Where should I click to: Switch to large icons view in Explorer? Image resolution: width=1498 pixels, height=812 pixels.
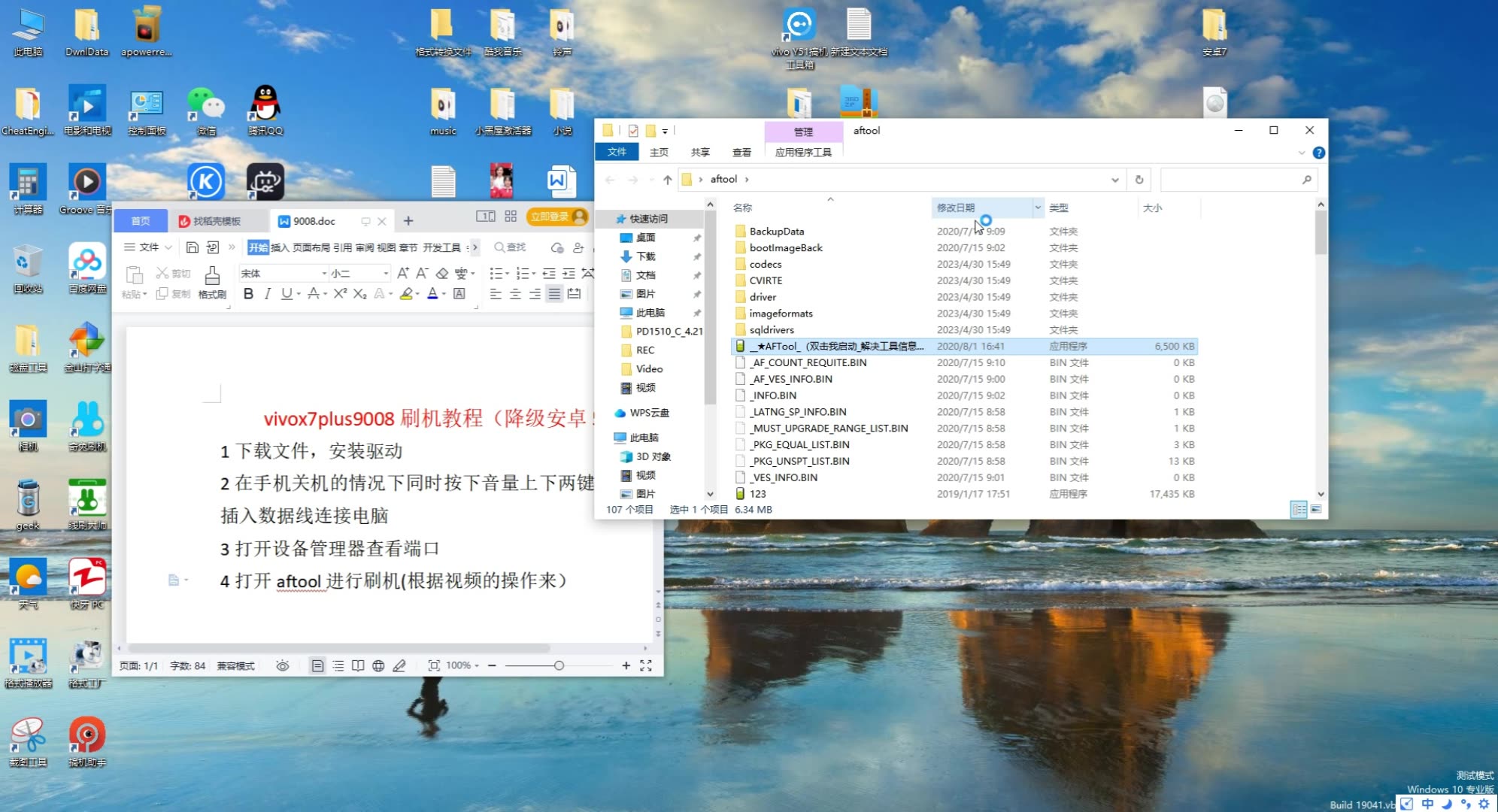click(1316, 510)
